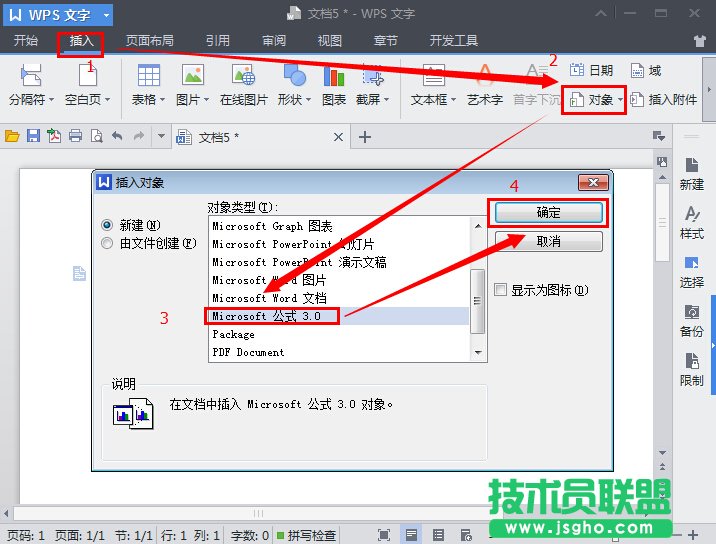716x544 pixels.
Task: Expand the 对象 dropdown arrow
Action: click(x=620, y=100)
